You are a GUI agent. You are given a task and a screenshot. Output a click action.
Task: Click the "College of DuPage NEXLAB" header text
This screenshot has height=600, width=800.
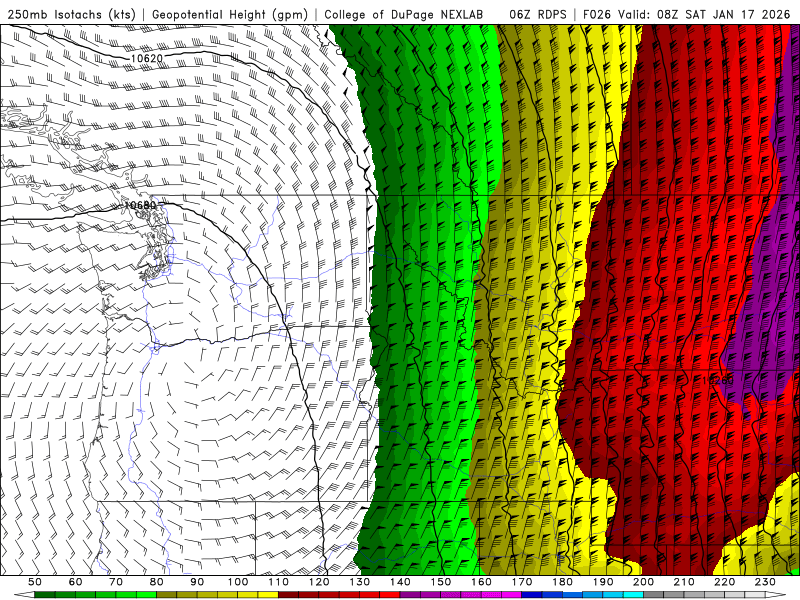tap(403, 14)
